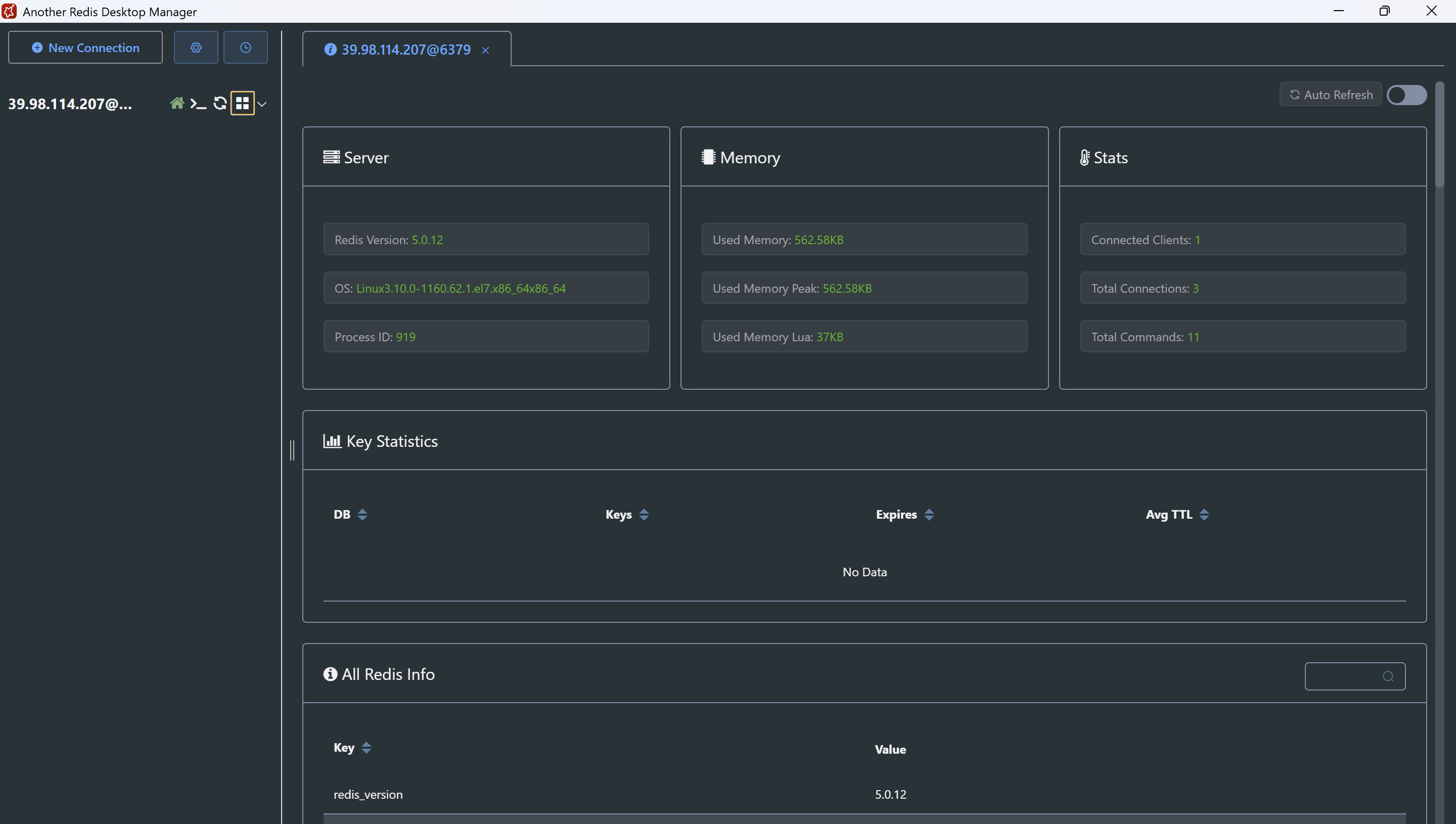Screen dimensions: 1456x824
Task: Click the Stats thermometer icon
Action: [x=1085, y=157]
